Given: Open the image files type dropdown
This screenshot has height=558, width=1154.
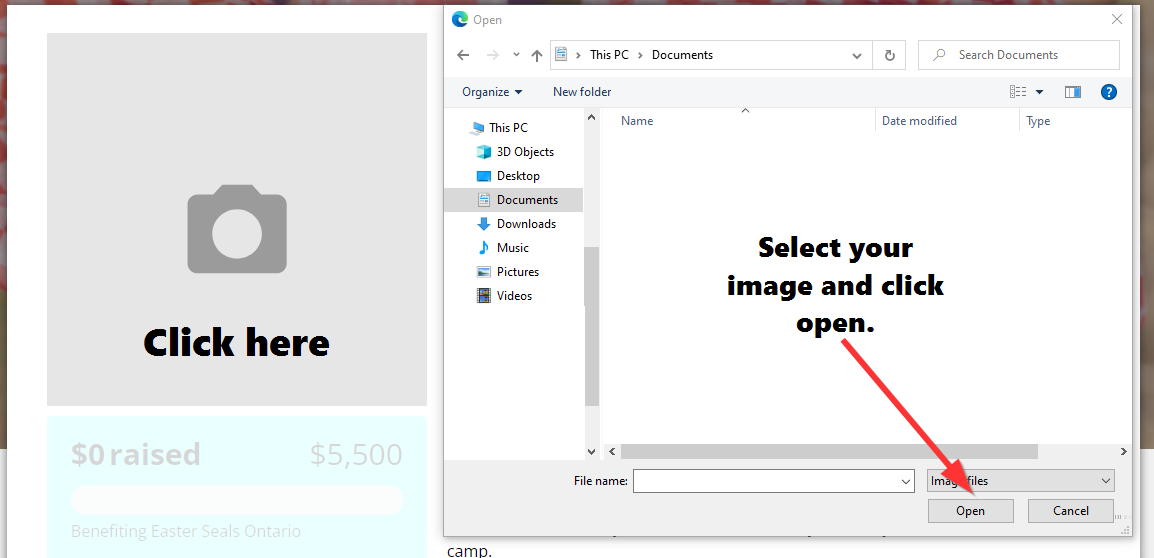Looking at the screenshot, I should click(x=1020, y=481).
